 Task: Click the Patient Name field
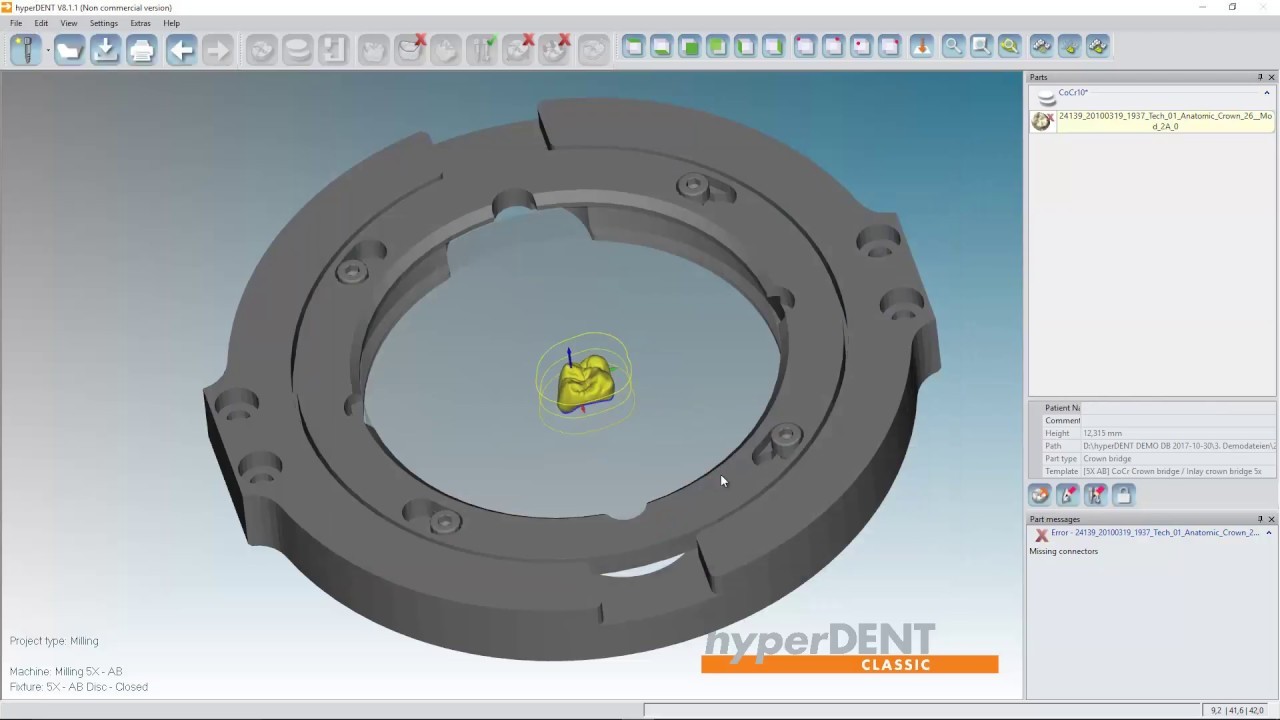pyautogui.click(x=1177, y=408)
